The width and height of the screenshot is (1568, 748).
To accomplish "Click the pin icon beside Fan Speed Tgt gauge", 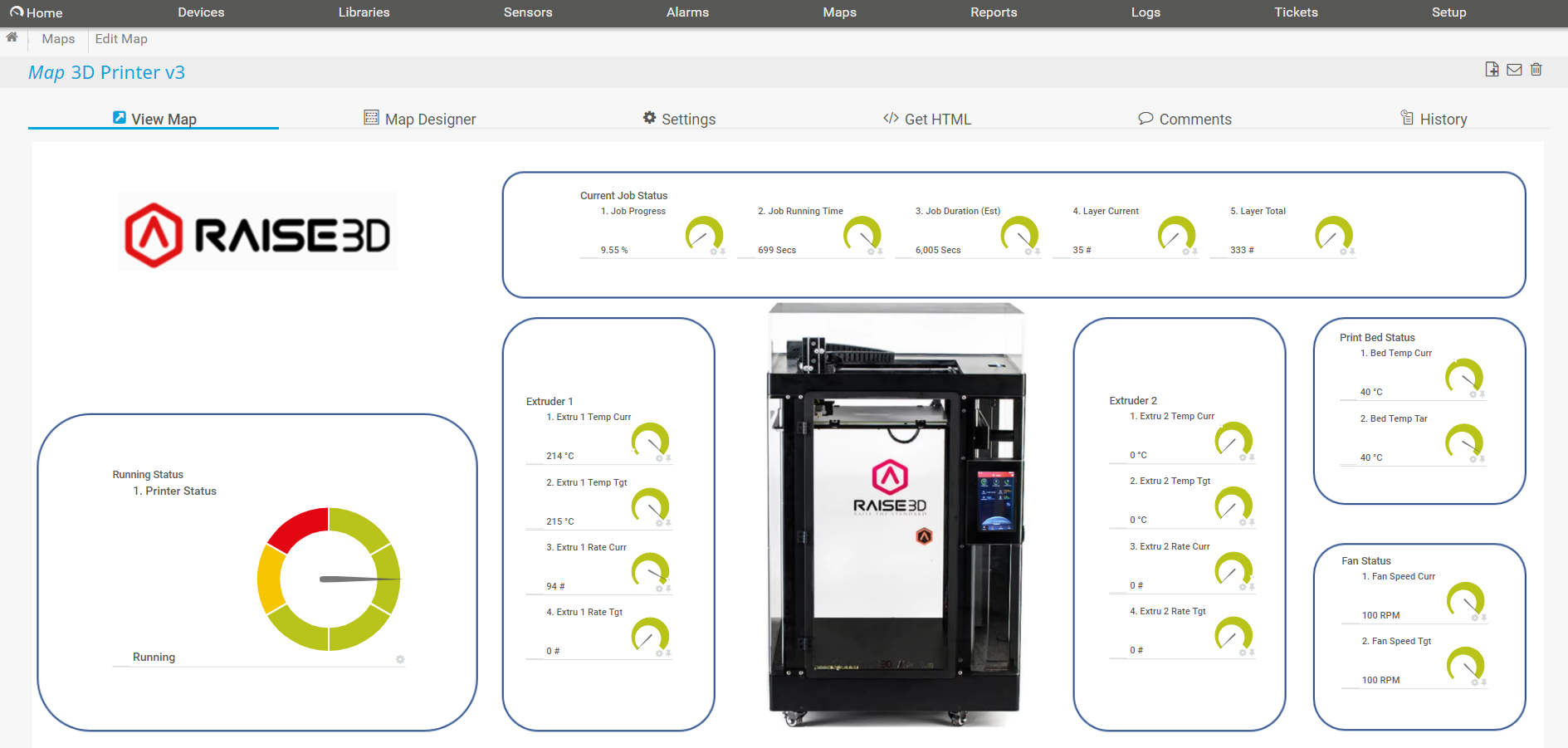I will click(1483, 684).
